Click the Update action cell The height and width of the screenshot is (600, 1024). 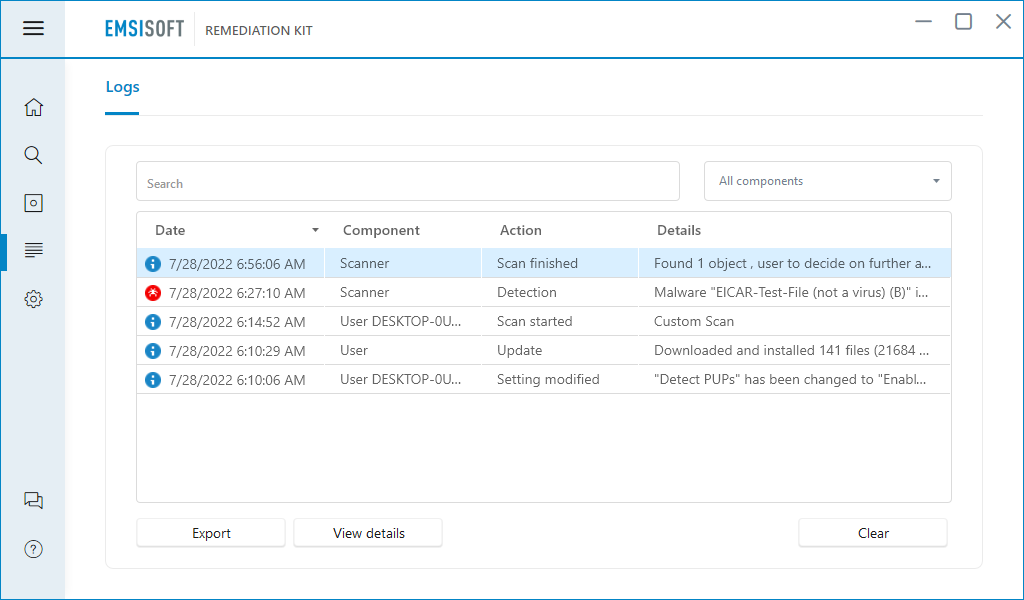click(x=519, y=350)
